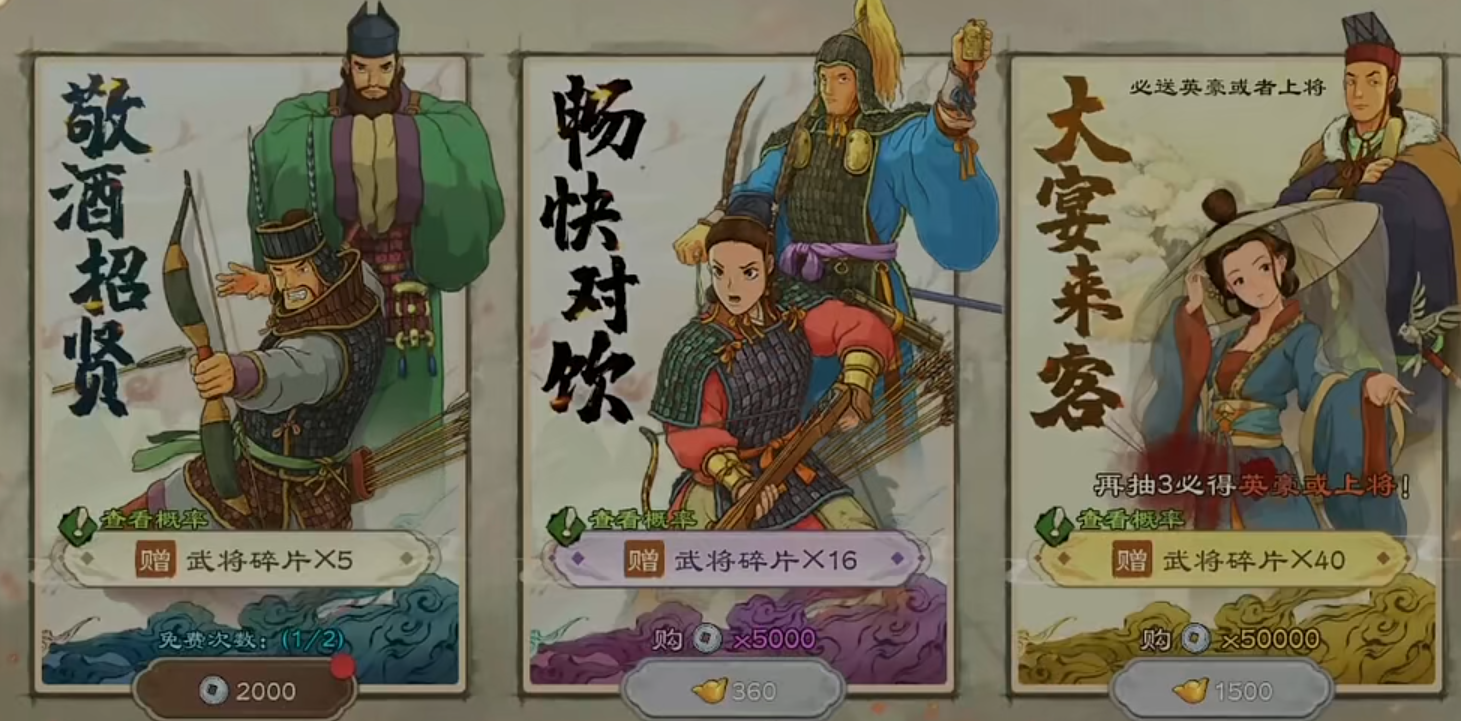Click the coin icon next to ×5000
The height and width of the screenshot is (721, 1461).
(708, 638)
